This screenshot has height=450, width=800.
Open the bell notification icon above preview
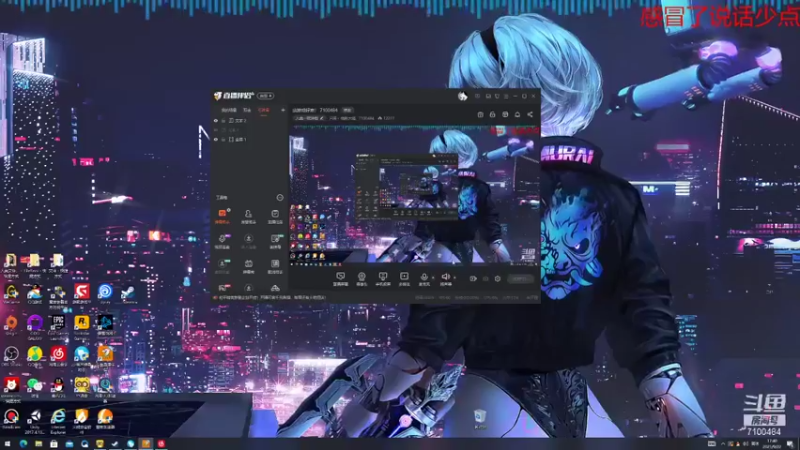517,114
